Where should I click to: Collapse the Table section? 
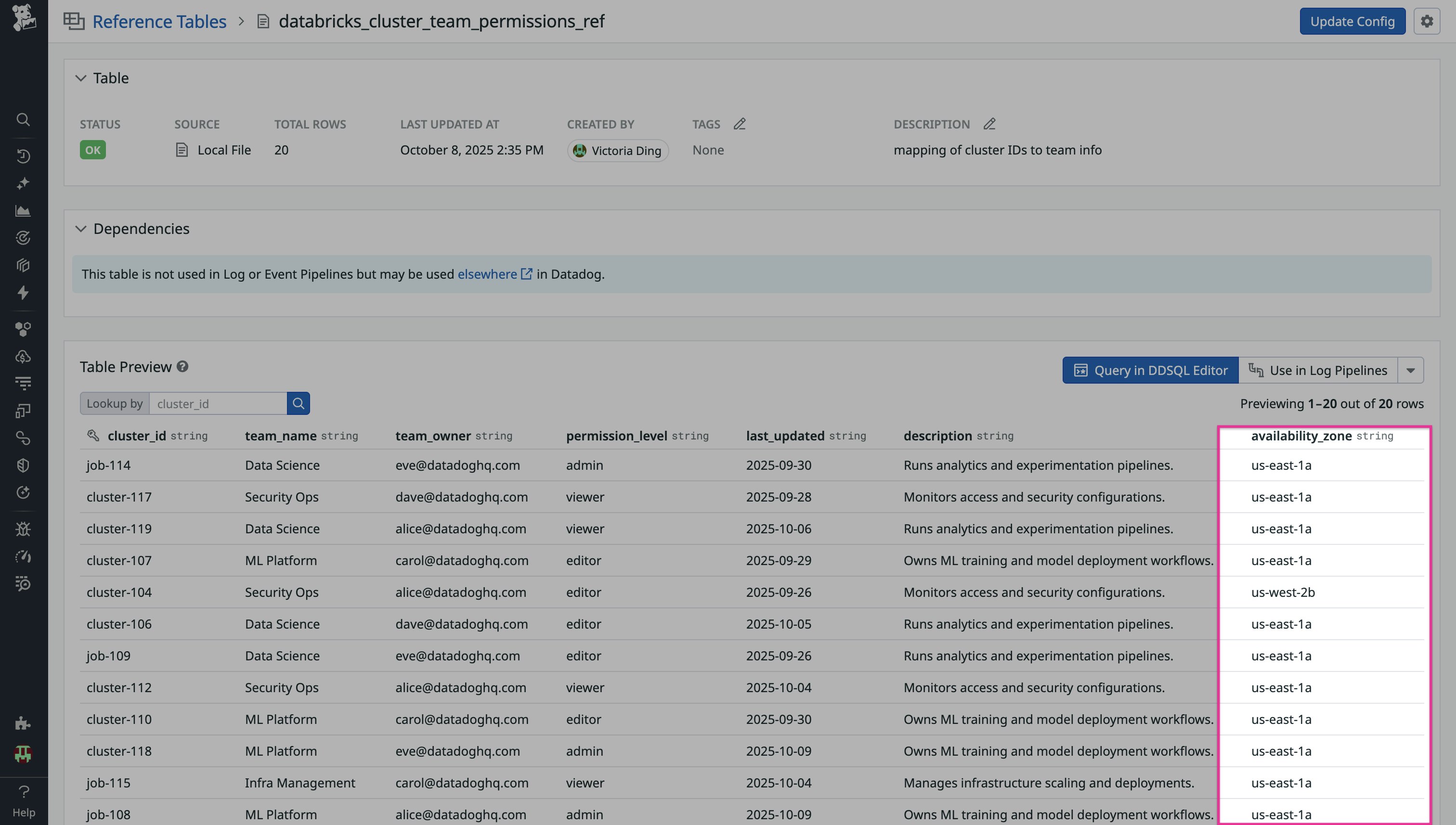(x=80, y=78)
